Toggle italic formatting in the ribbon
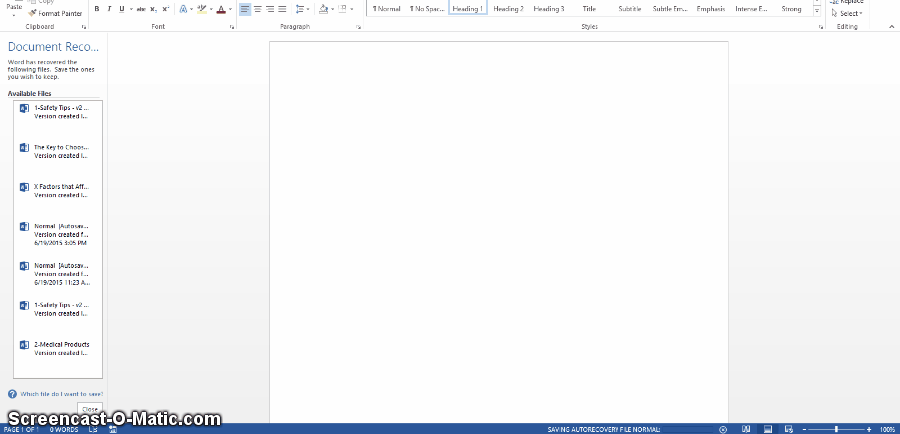The image size is (900, 434). click(109, 9)
